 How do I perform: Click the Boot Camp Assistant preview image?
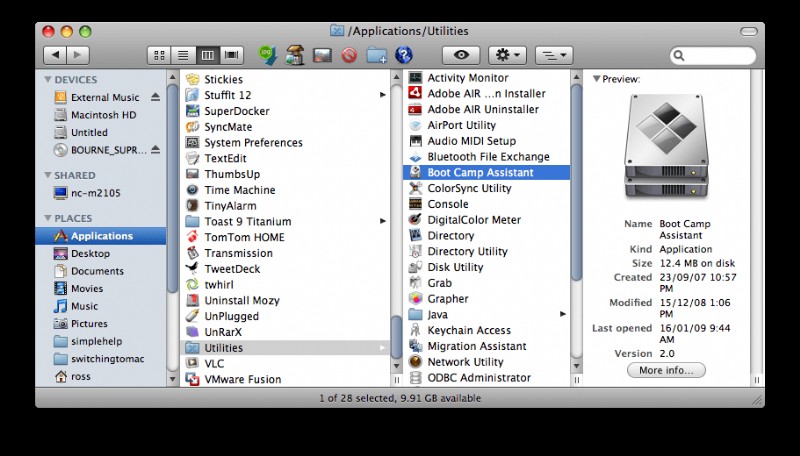point(666,147)
